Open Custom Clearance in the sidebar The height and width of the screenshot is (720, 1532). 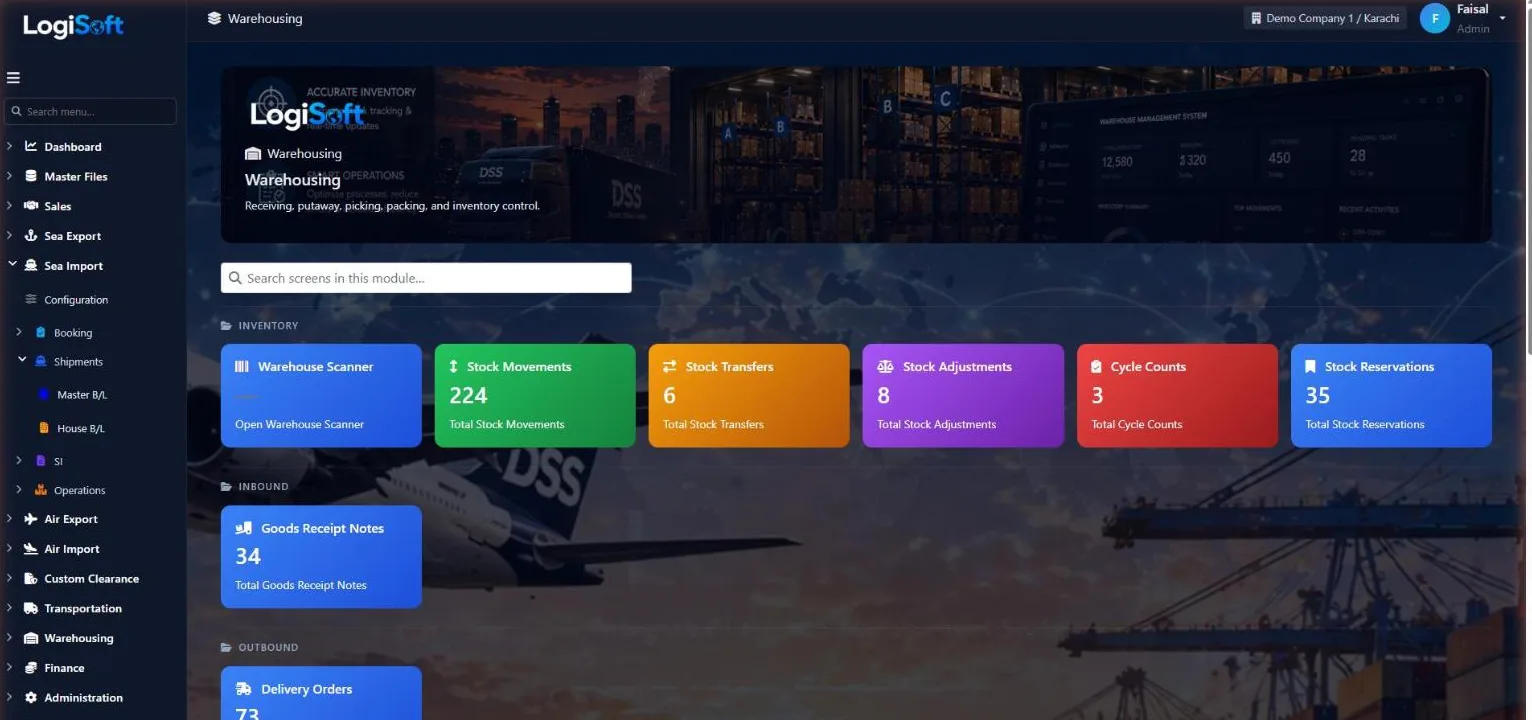pyautogui.click(x=91, y=578)
